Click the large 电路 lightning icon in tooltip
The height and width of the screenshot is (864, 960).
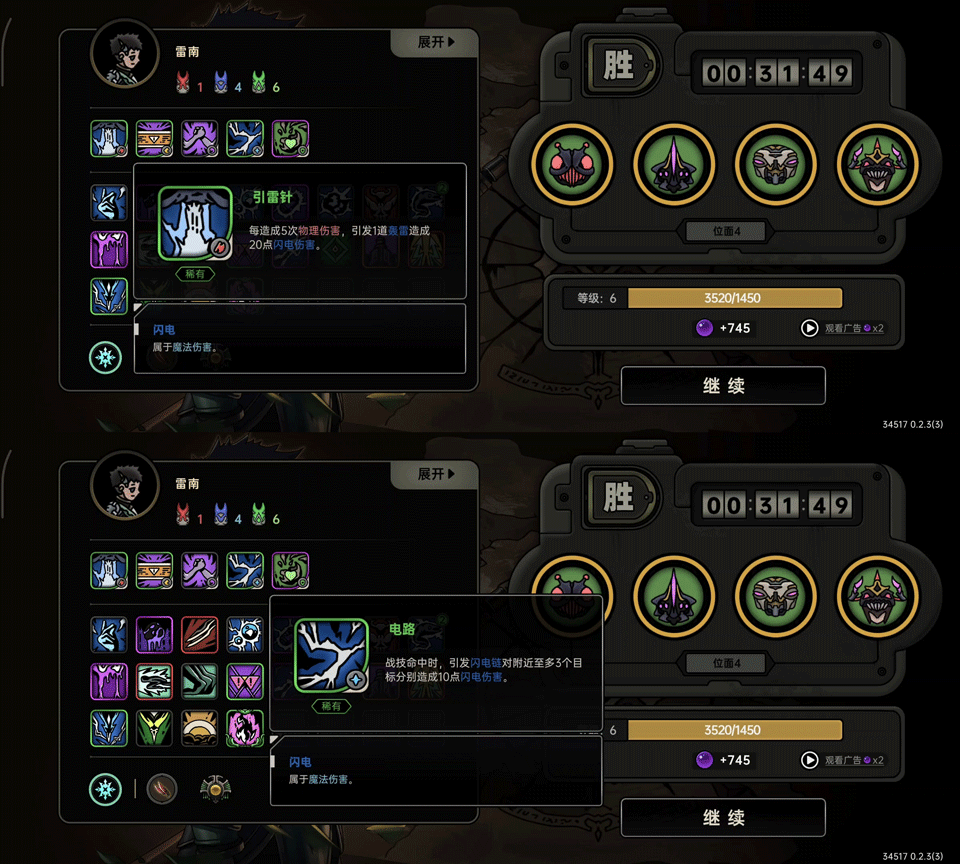pyautogui.click(x=331, y=655)
